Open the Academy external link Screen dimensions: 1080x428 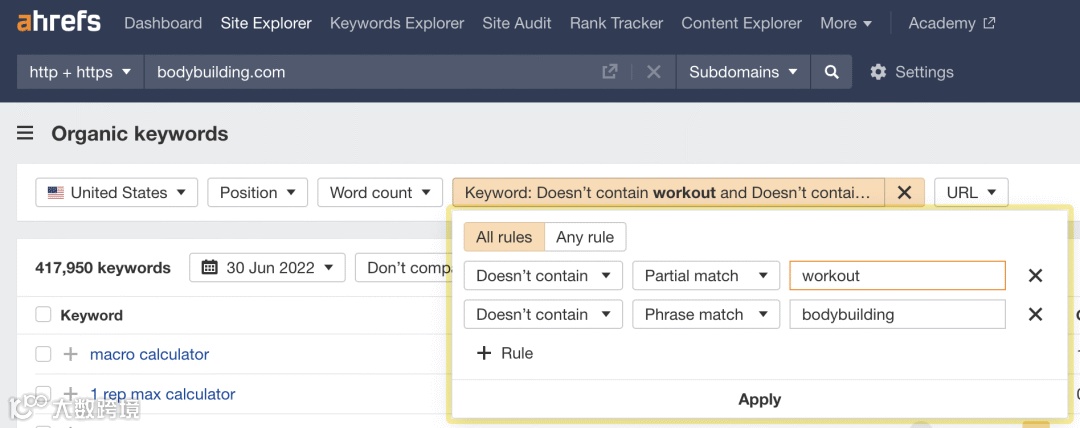pyautogui.click(x=951, y=23)
